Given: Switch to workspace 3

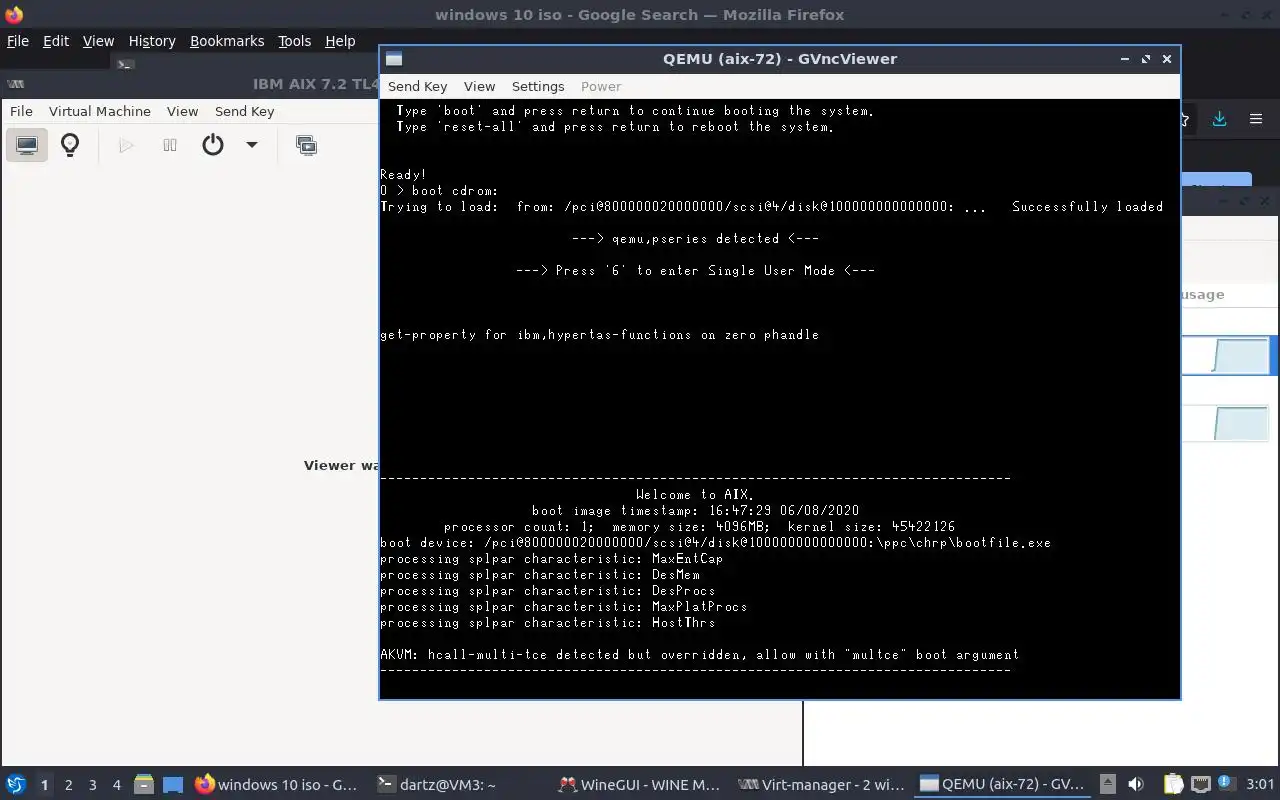Looking at the screenshot, I should tap(92, 785).
